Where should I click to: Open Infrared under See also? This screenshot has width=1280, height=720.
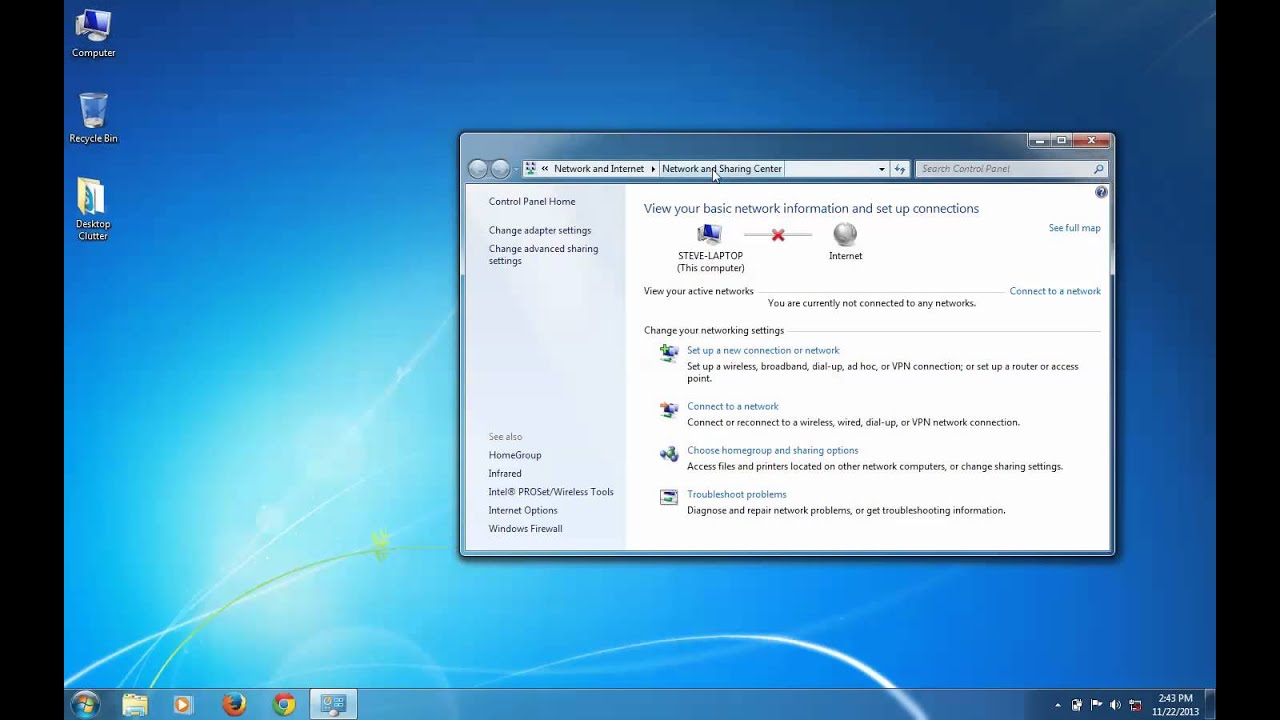click(x=505, y=474)
